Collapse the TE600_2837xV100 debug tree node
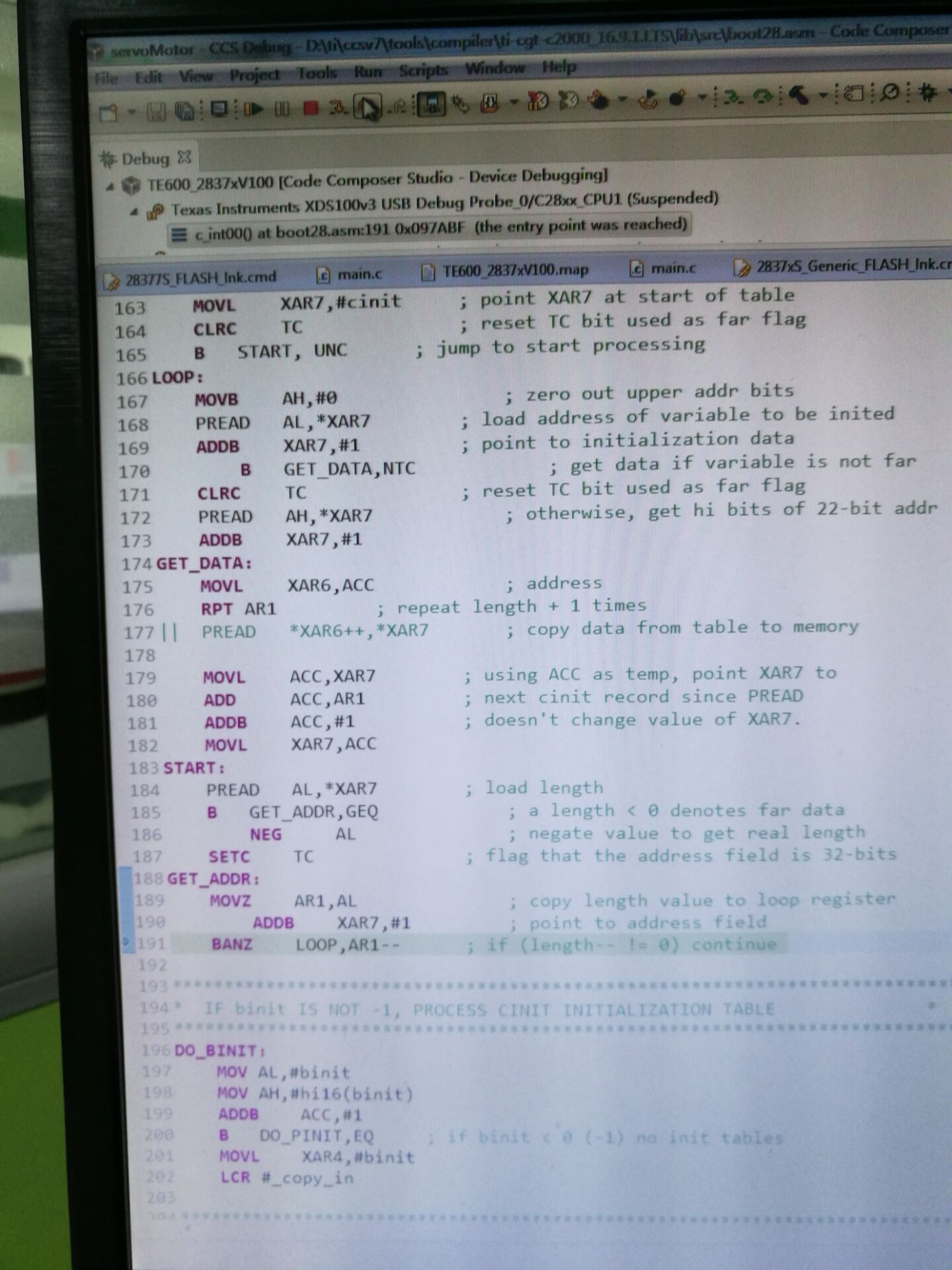This screenshot has height=1270, width=952. coord(110,187)
